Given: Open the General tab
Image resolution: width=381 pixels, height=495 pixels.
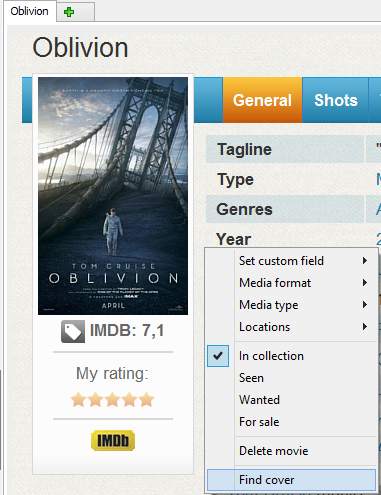Looking at the screenshot, I should (262, 100).
